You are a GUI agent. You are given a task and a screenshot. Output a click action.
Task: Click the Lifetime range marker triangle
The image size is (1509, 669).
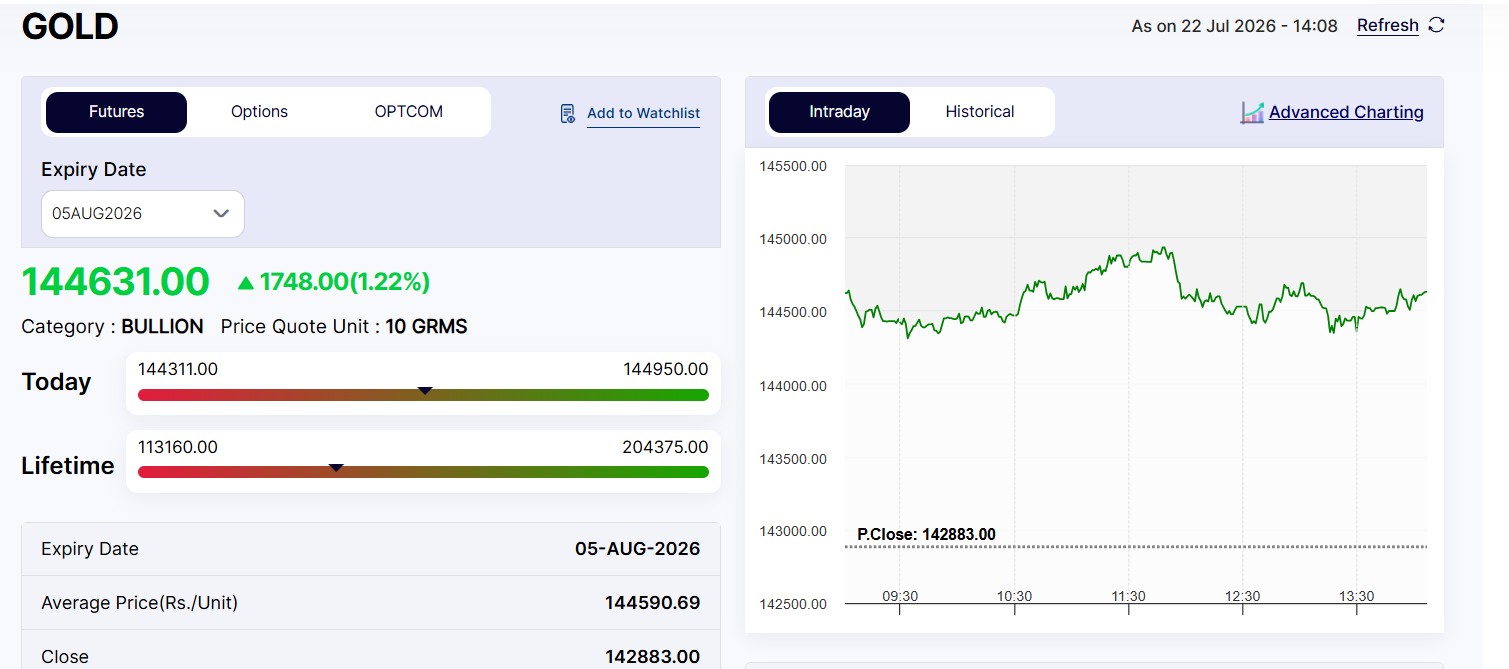click(x=337, y=467)
